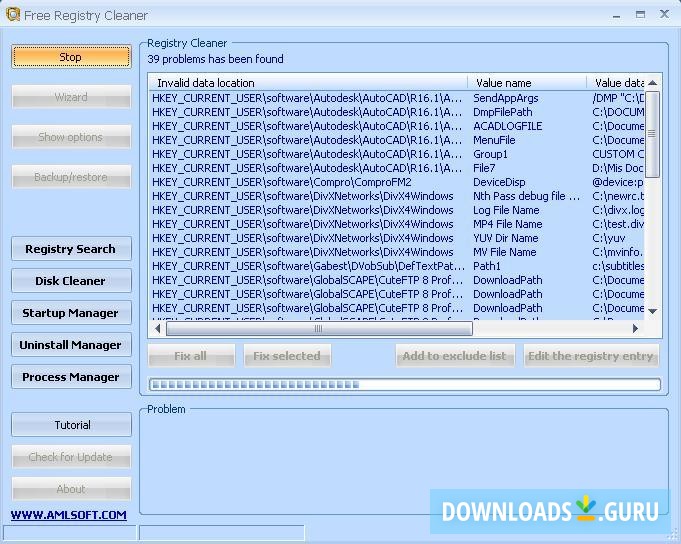
Task: Click the C:\test.div value data
Action: 618,224
